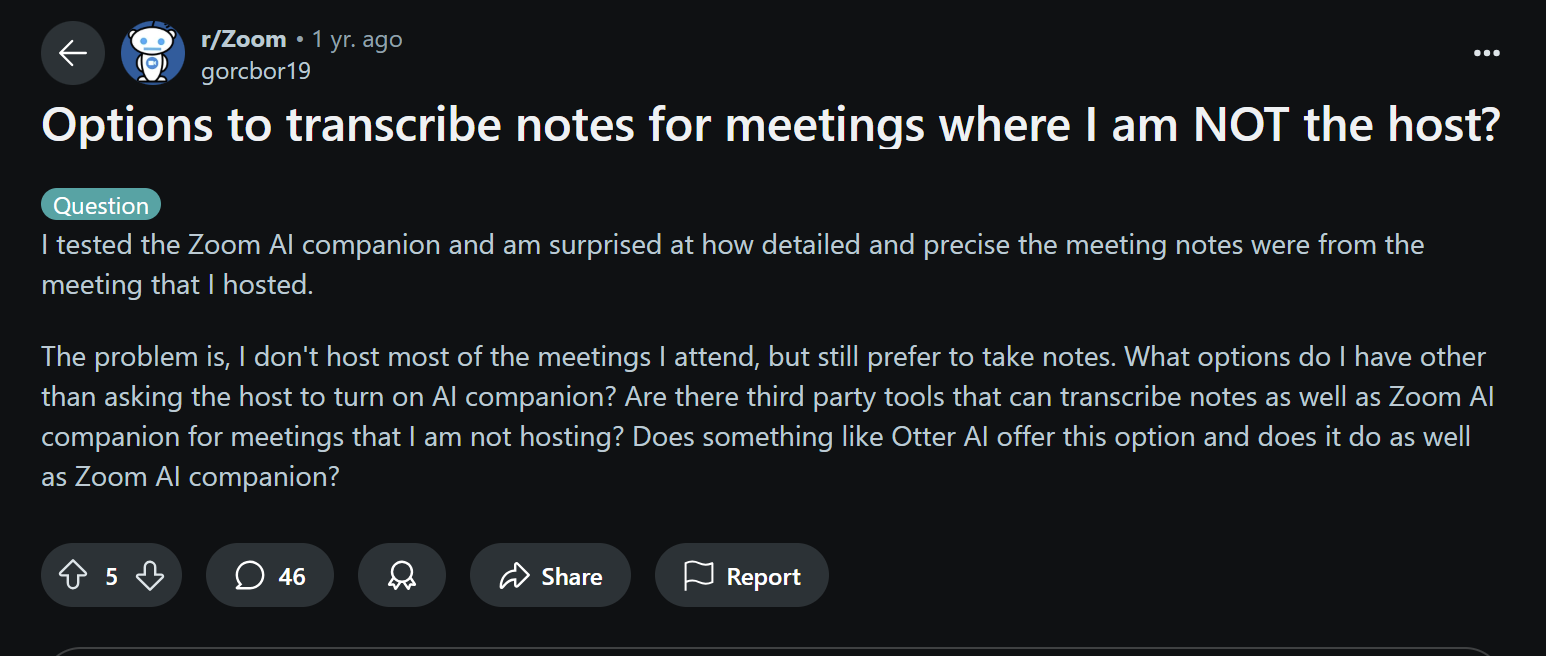Click the Share arrow icon
The width and height of the screenshot is (1546, 656).
click(514, 576)
